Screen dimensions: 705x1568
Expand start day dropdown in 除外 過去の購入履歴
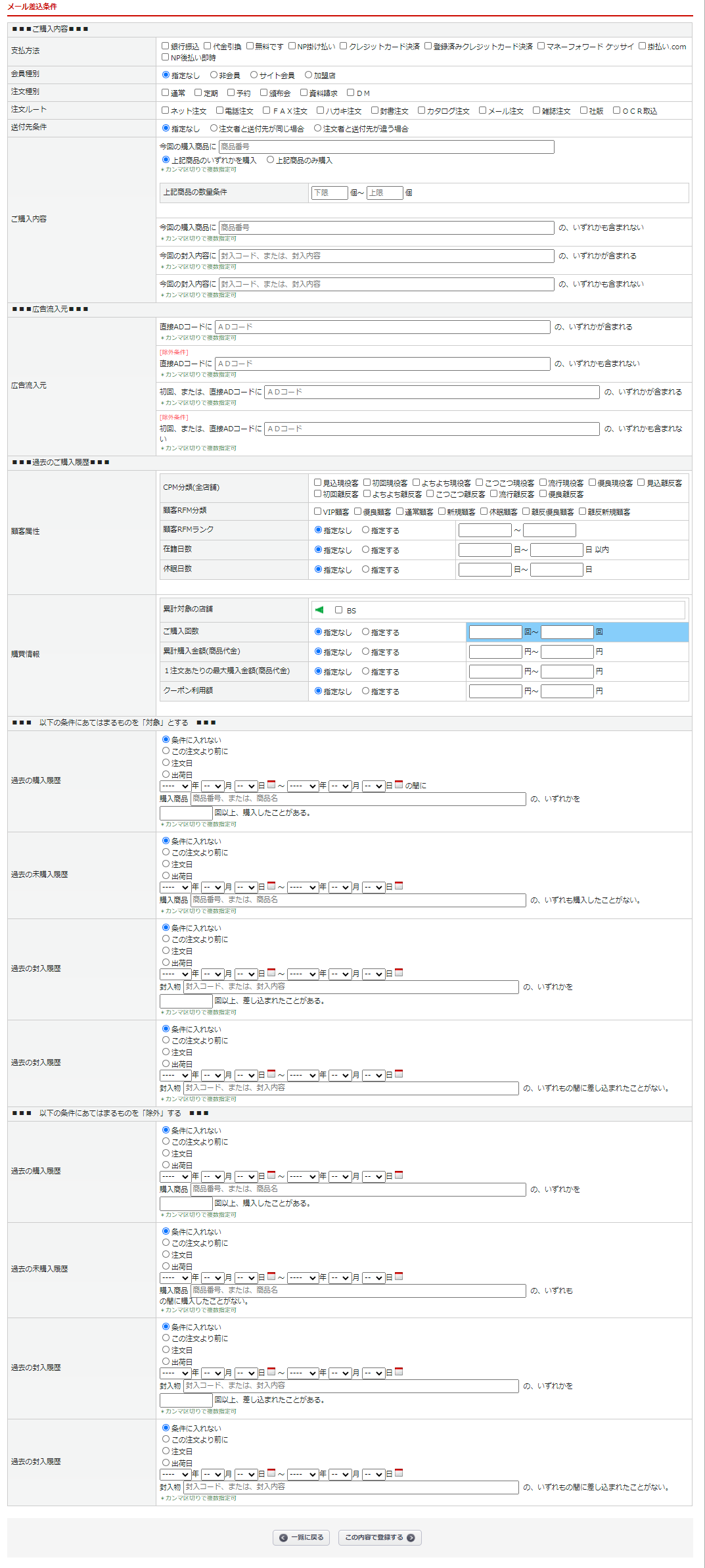click(x=246, y=1176)
